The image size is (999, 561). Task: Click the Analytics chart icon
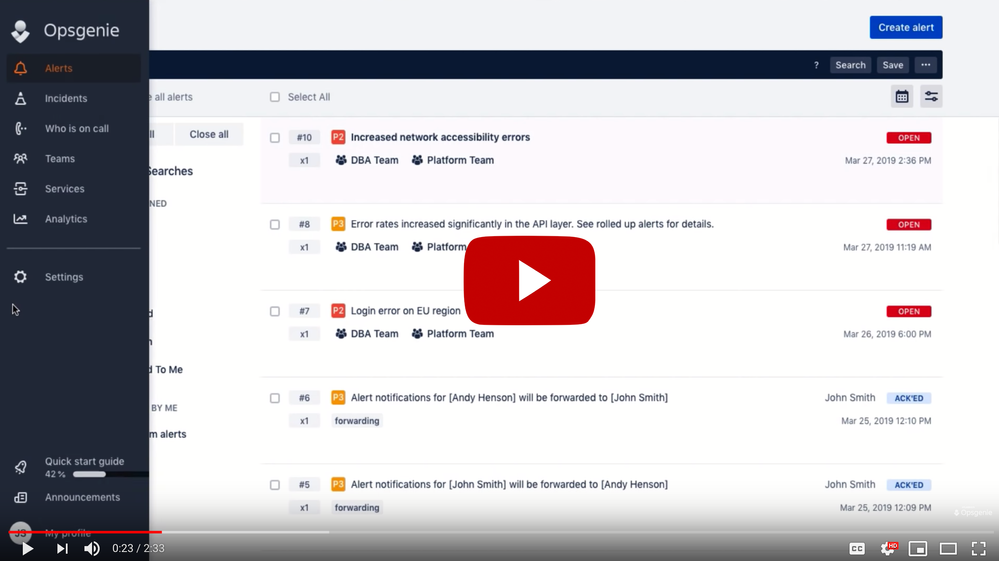click(x=20, y=219)
